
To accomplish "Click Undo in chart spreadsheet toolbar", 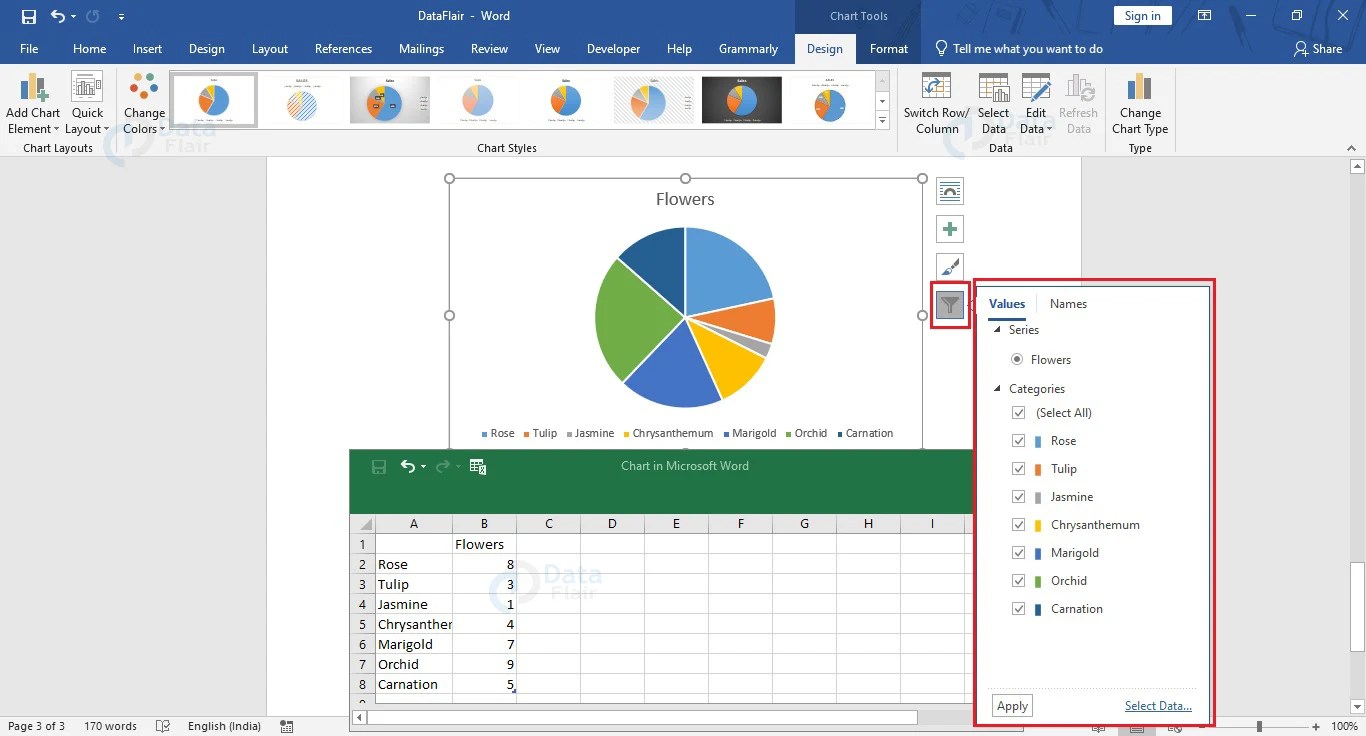I will point(408,466).
